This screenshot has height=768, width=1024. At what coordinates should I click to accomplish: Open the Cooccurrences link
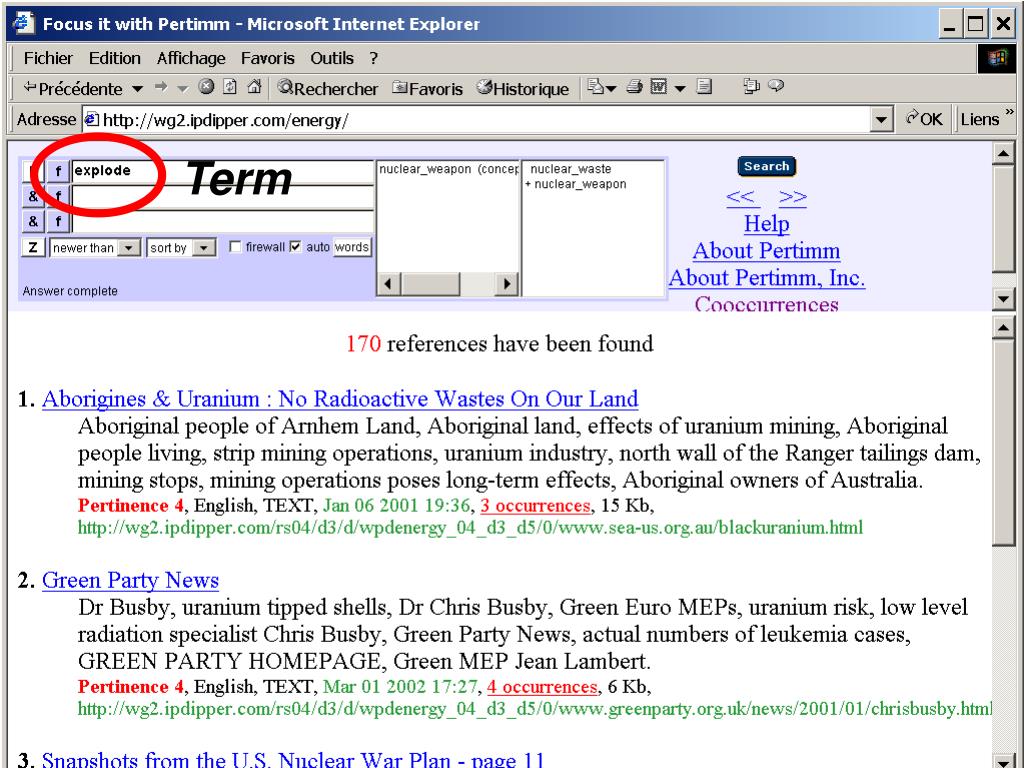[x=767, y=304]
